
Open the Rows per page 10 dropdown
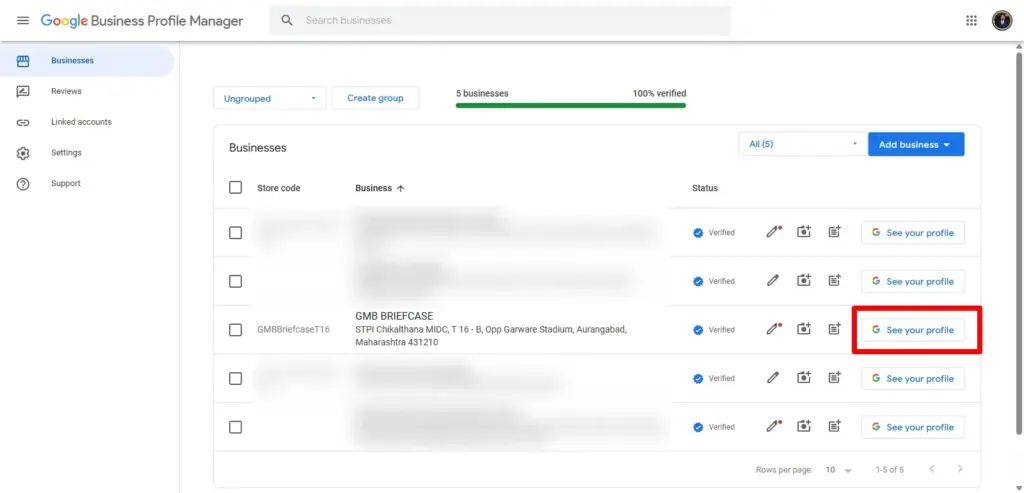(x=839, y=470)
